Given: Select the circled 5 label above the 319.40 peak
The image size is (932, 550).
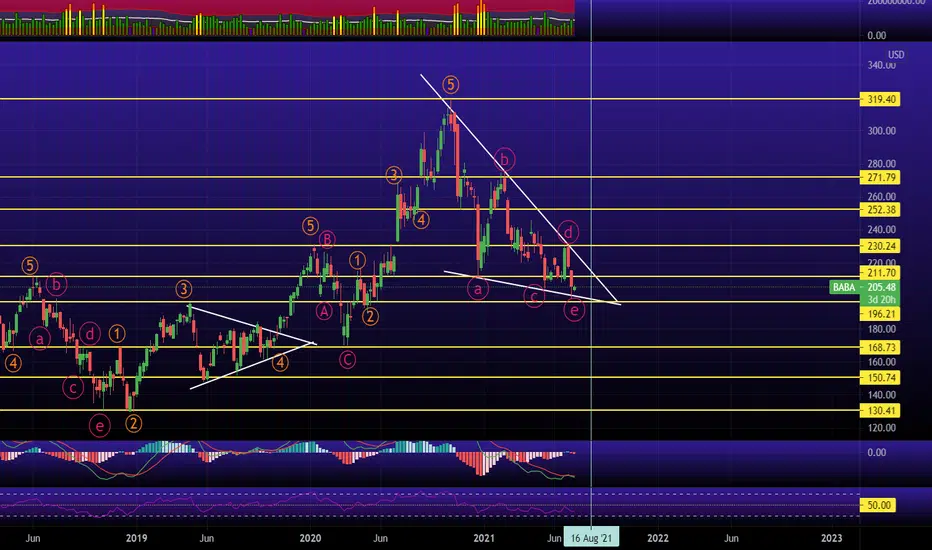Looking at the screenshot, I should pos(451,85).
